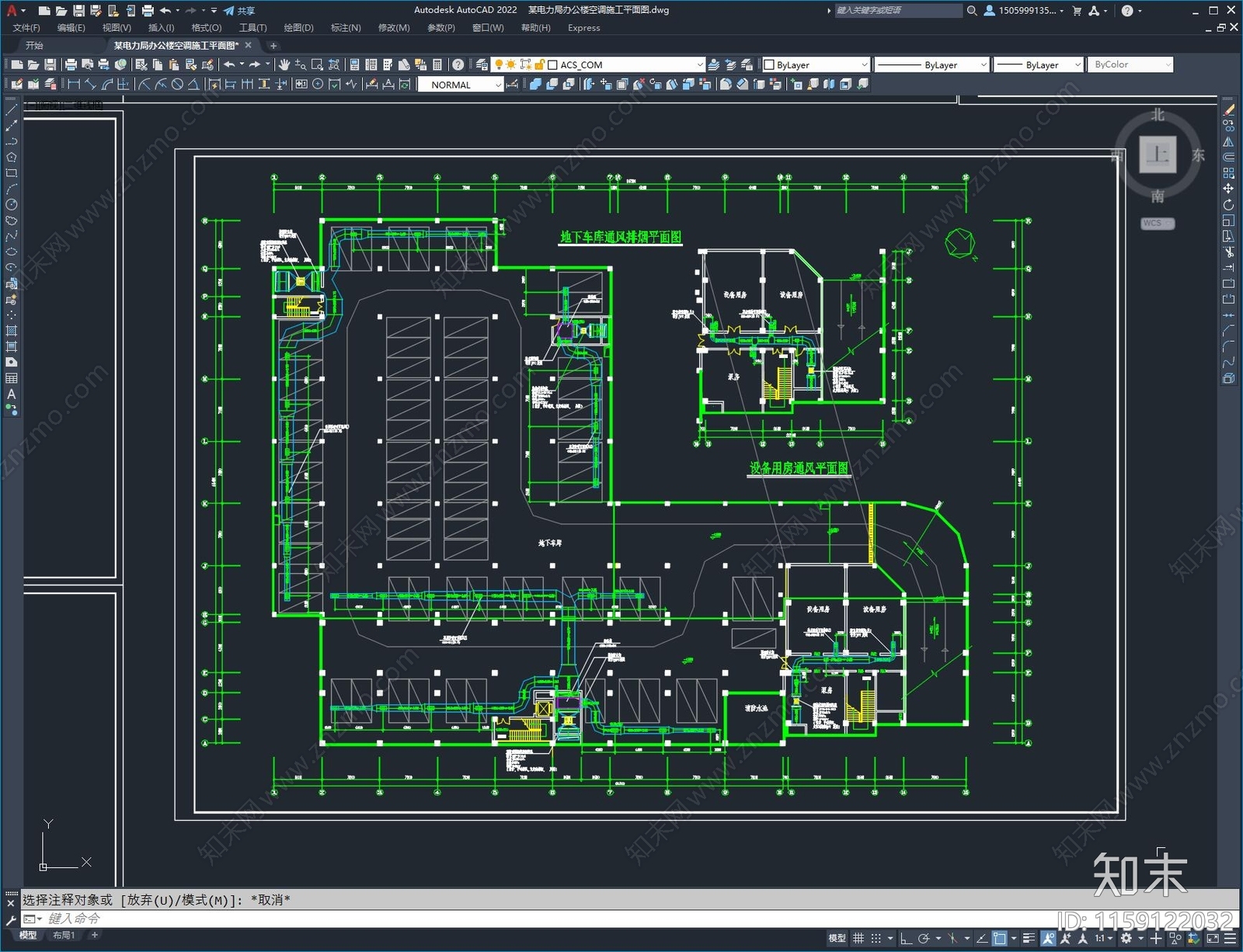The height and width of the screenshot is (952, 1243).
Task: Open Zoom Window tool in standard toolbar
Action: (x=317, y=64)
